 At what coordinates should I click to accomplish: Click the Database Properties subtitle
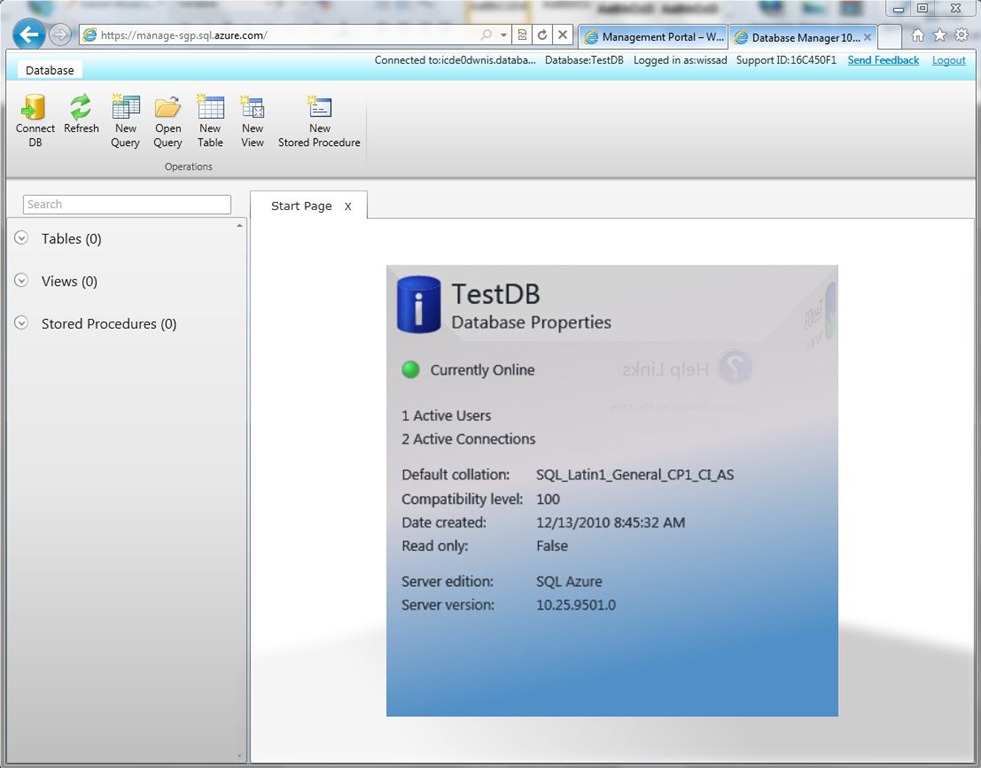click(x=531, y=322)
